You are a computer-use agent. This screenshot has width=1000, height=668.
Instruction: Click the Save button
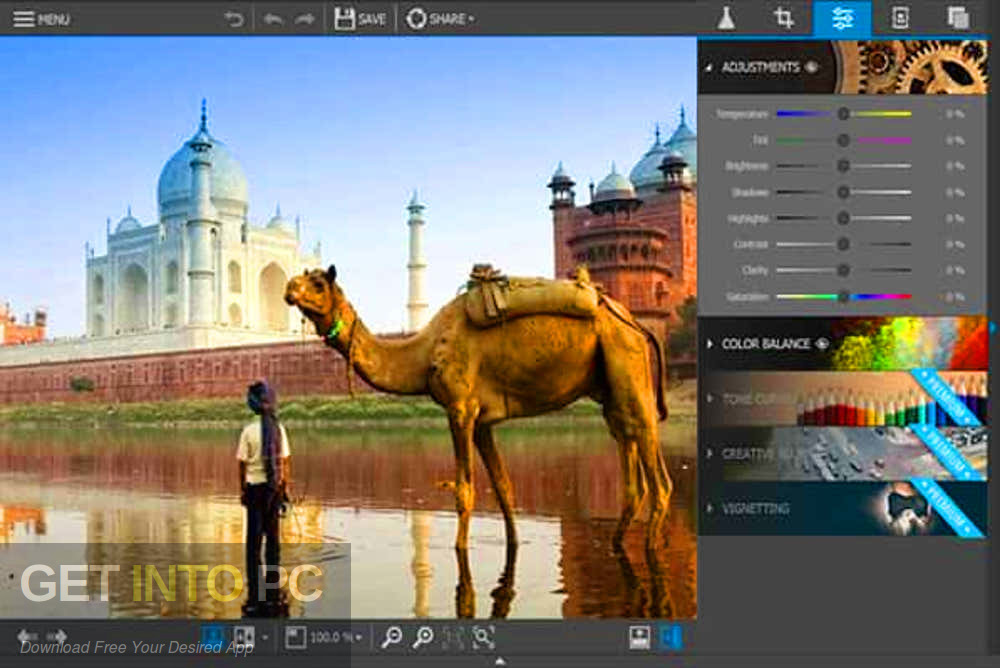tap(358, 17)
